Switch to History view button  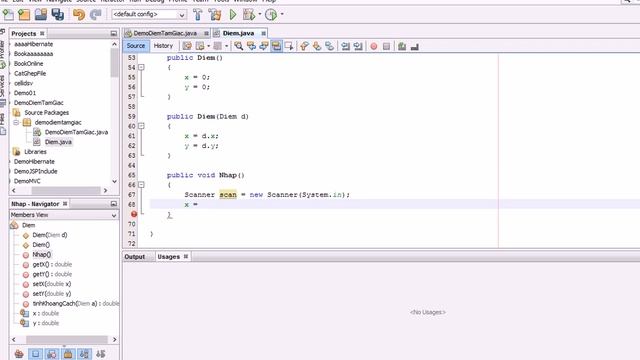click(x=163, y=46)
